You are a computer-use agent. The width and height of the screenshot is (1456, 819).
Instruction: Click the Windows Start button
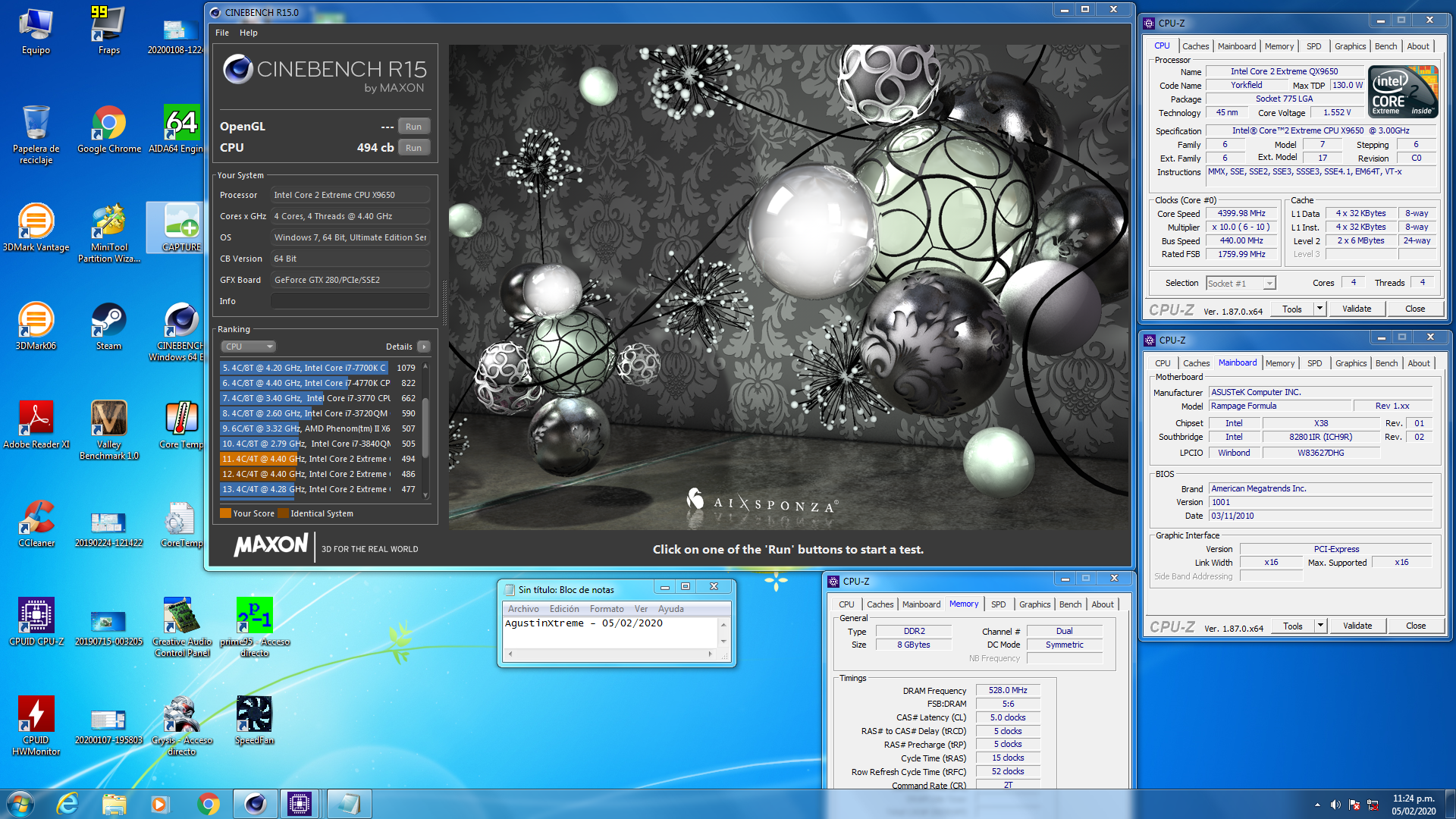[x=20, y=804]
